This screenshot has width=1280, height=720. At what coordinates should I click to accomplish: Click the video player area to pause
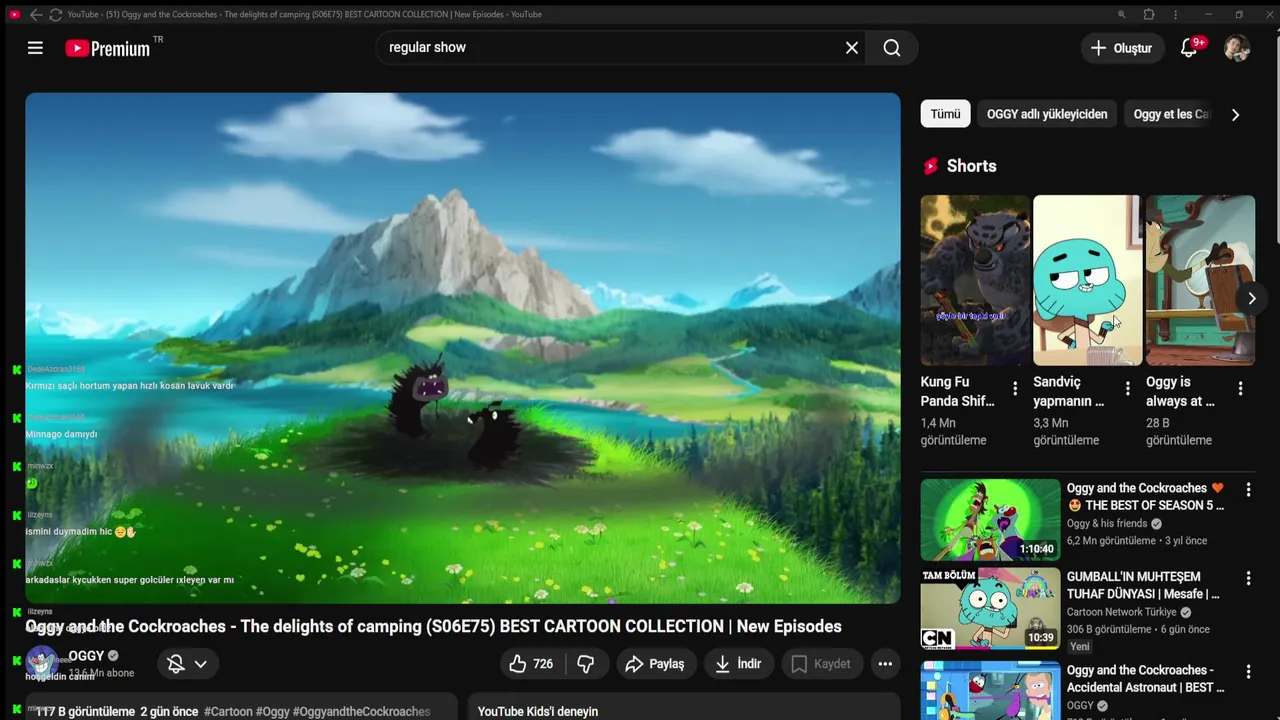tap(463, 348)
